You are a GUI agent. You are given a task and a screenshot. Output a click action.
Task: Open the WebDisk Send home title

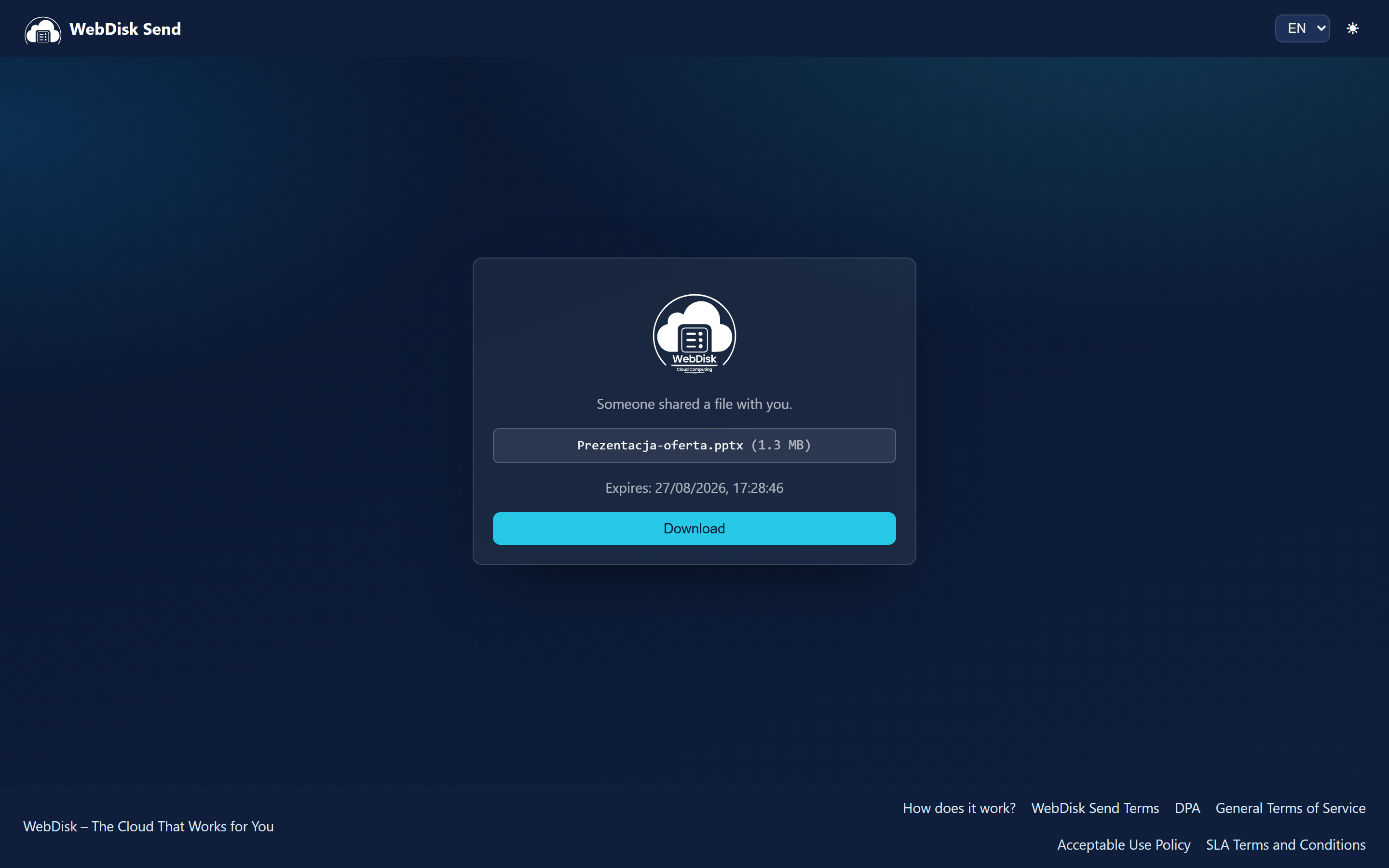pyautogui.click(x=125, y=29)
